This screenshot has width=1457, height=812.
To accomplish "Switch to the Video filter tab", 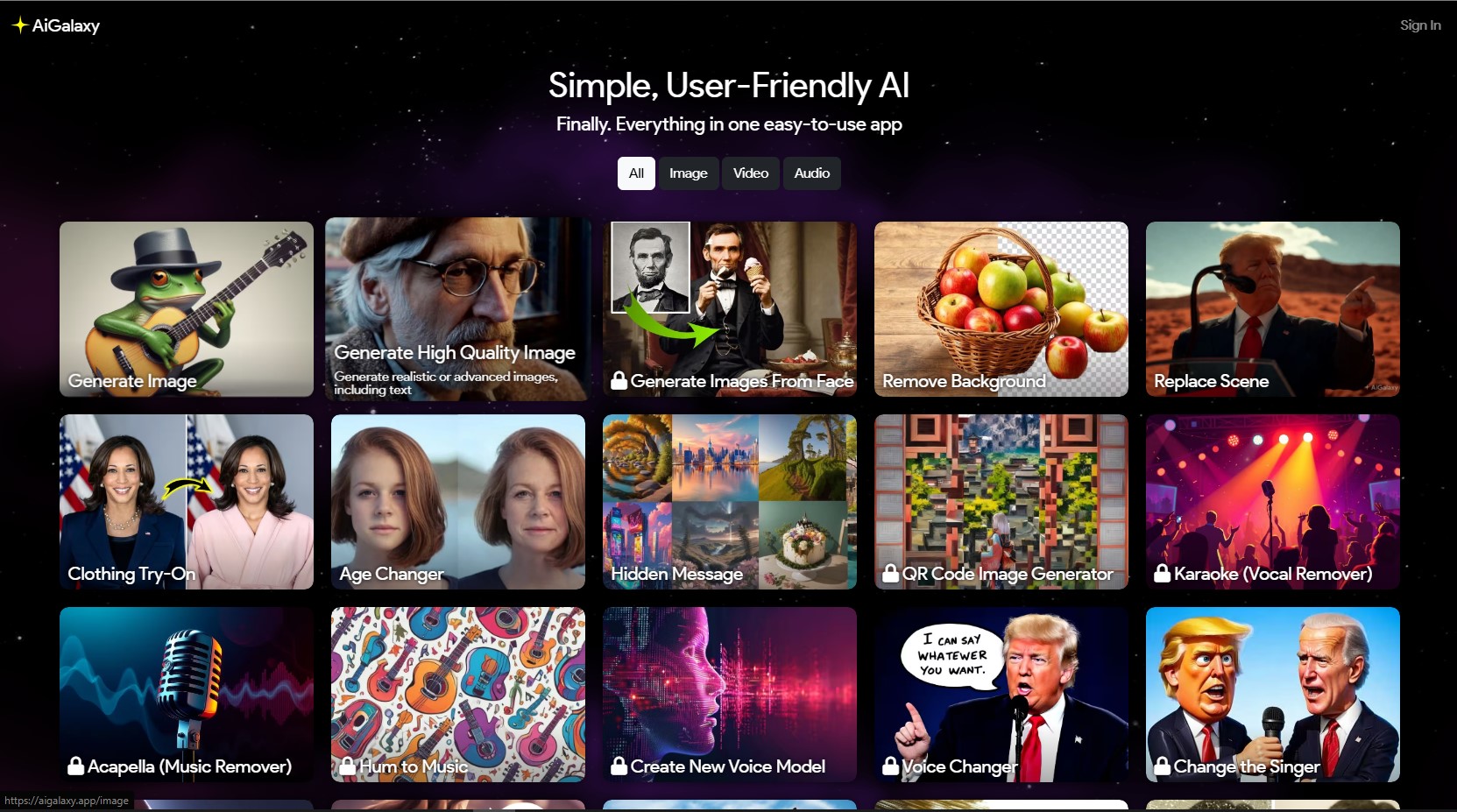I will click(750, 173).
